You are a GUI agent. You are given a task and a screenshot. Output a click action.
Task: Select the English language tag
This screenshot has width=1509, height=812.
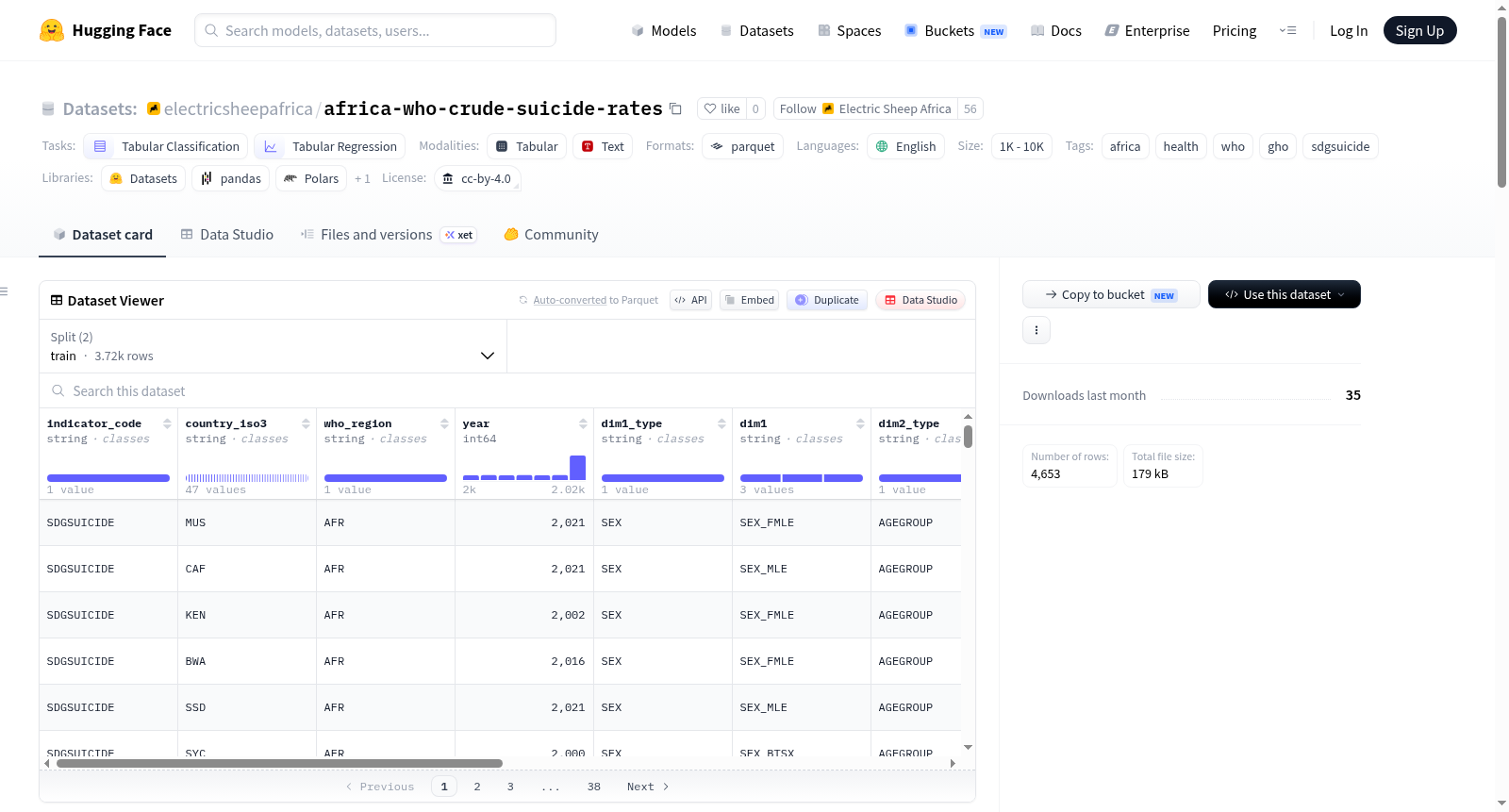click(905, 146)
